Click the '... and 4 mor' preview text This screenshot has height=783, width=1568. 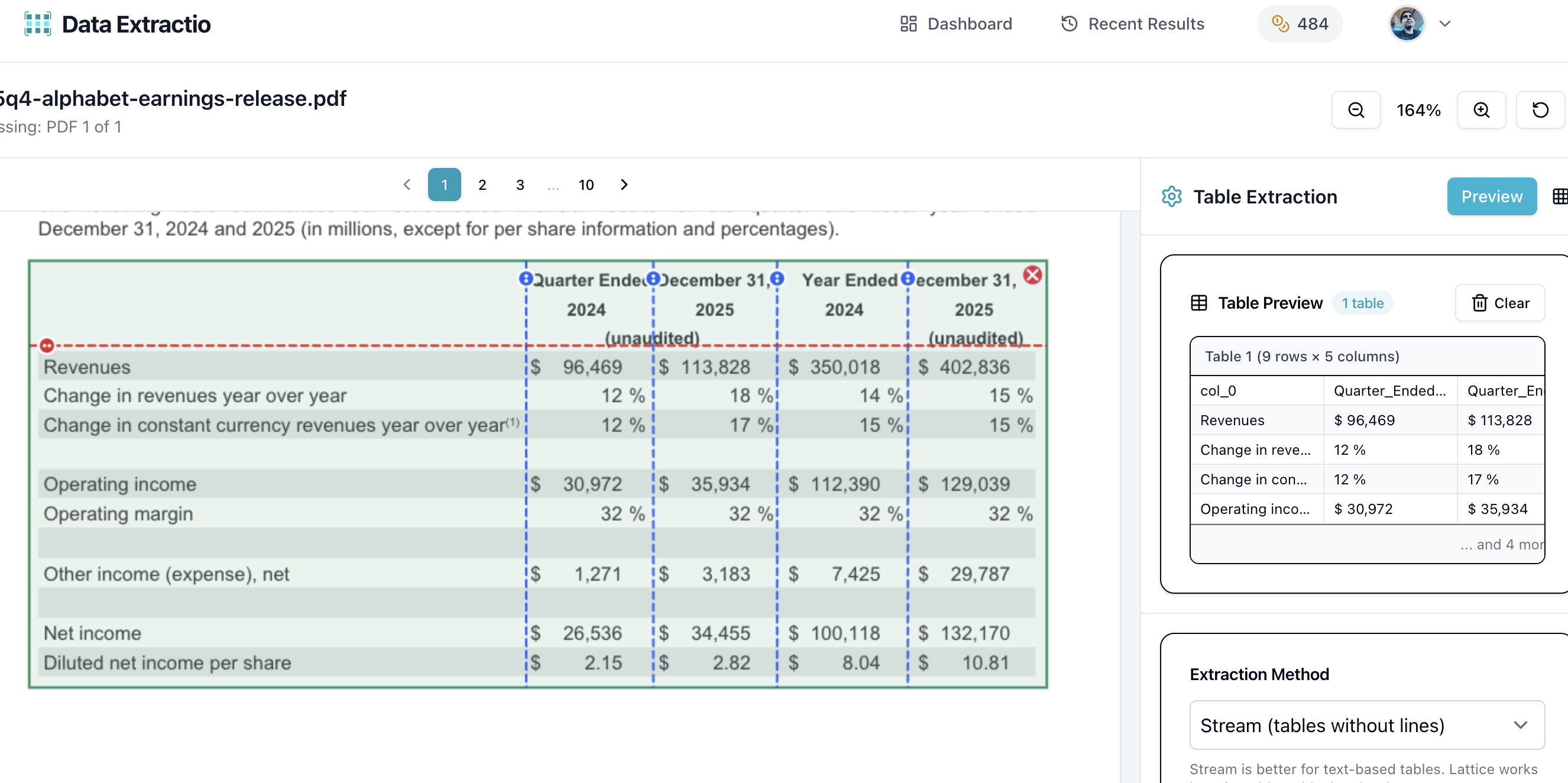[1502, 544]
